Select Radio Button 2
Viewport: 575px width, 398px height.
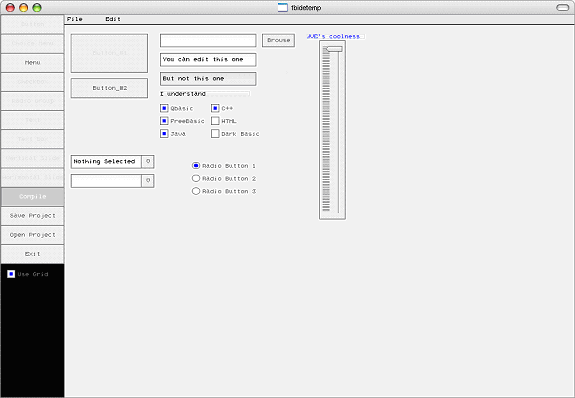point(196,178)
